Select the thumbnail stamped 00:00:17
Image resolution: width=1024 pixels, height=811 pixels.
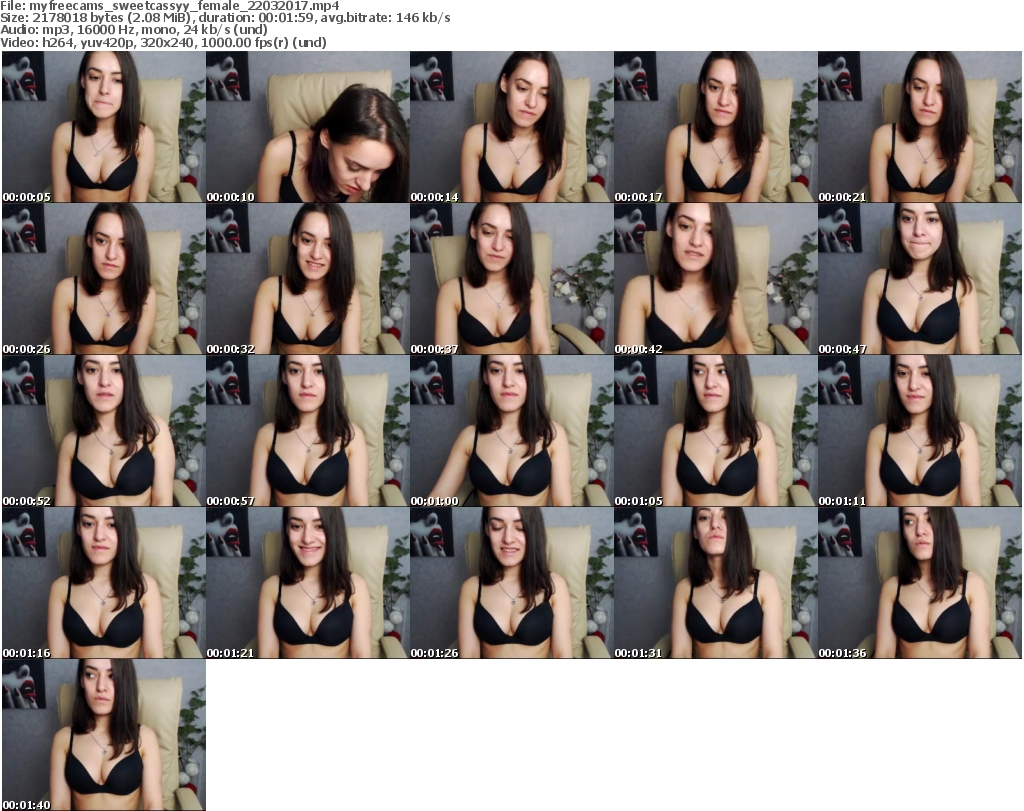716,127
